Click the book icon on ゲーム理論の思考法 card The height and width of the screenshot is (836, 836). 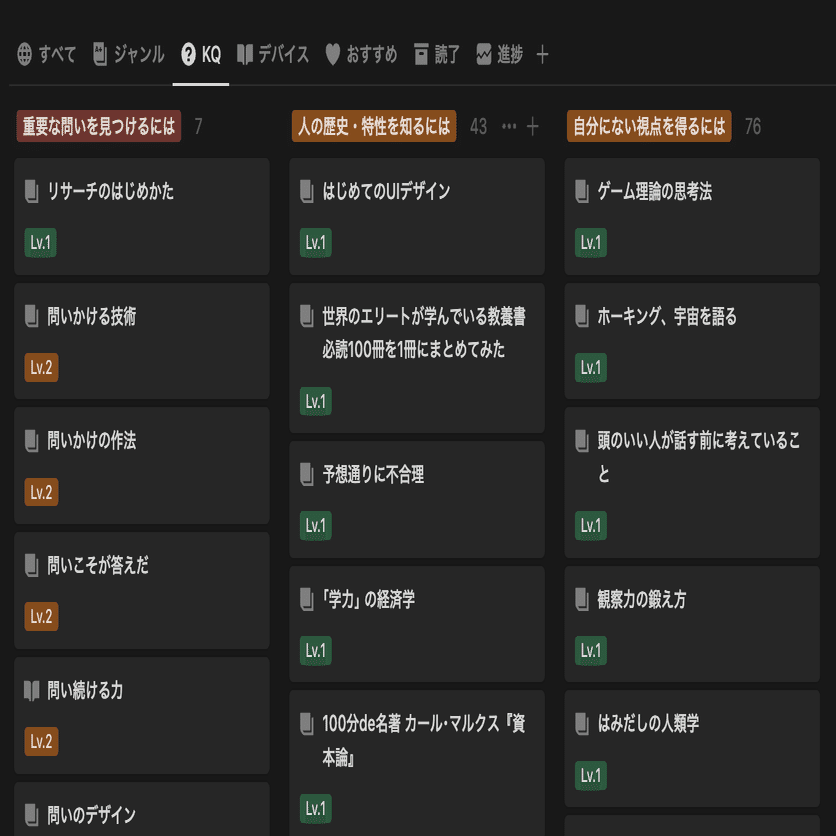coord(583,192)
